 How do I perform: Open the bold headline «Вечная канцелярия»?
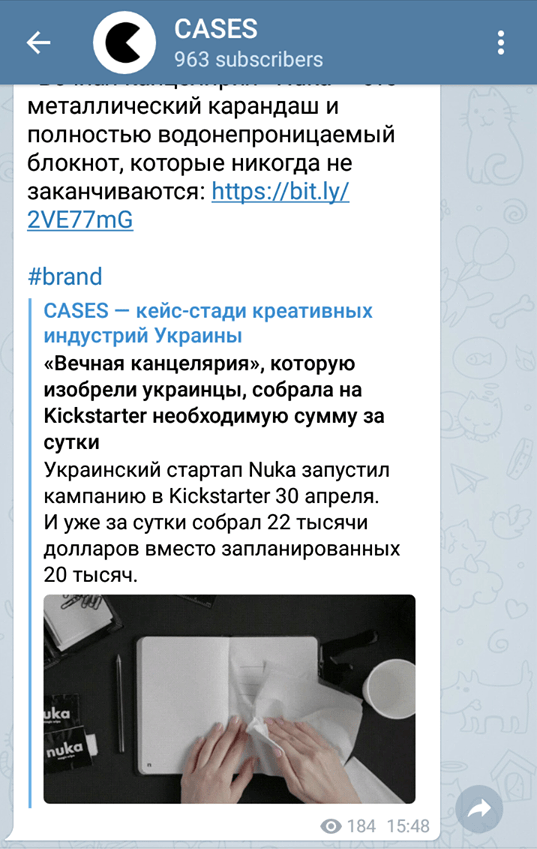(214, 402)
